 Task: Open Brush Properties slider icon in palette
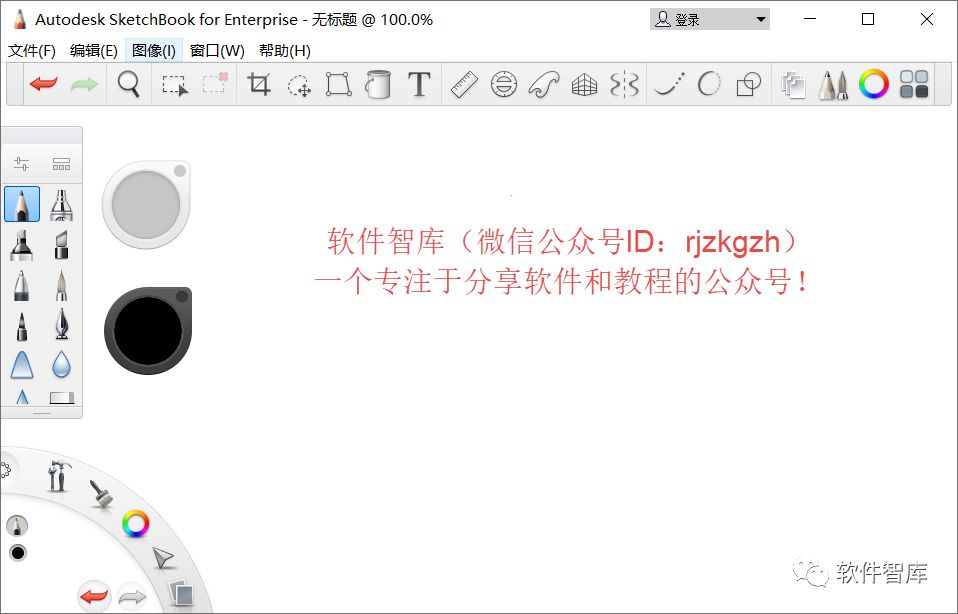(21, 164)
